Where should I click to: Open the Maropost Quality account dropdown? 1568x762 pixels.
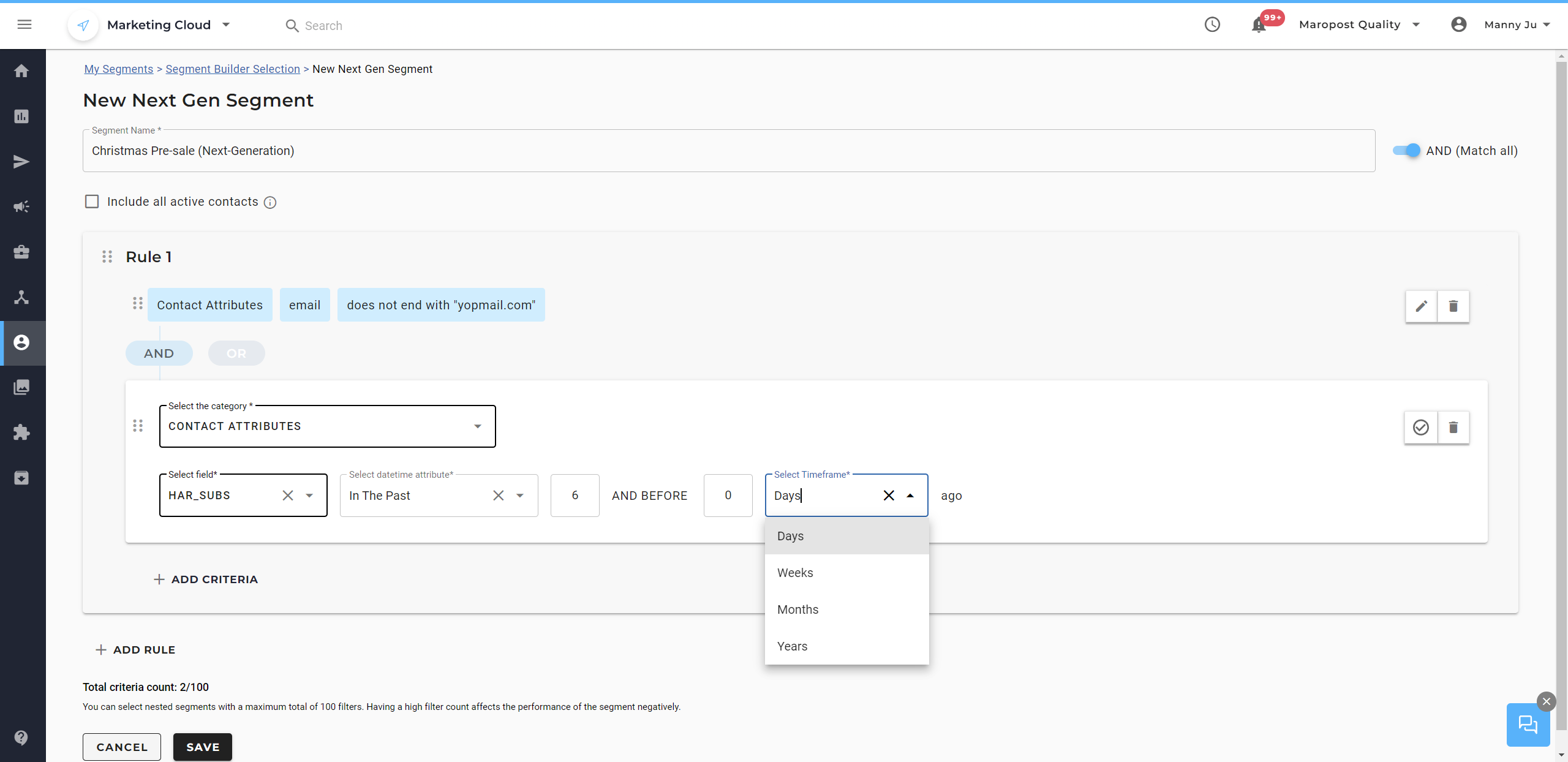(1359, 25)
